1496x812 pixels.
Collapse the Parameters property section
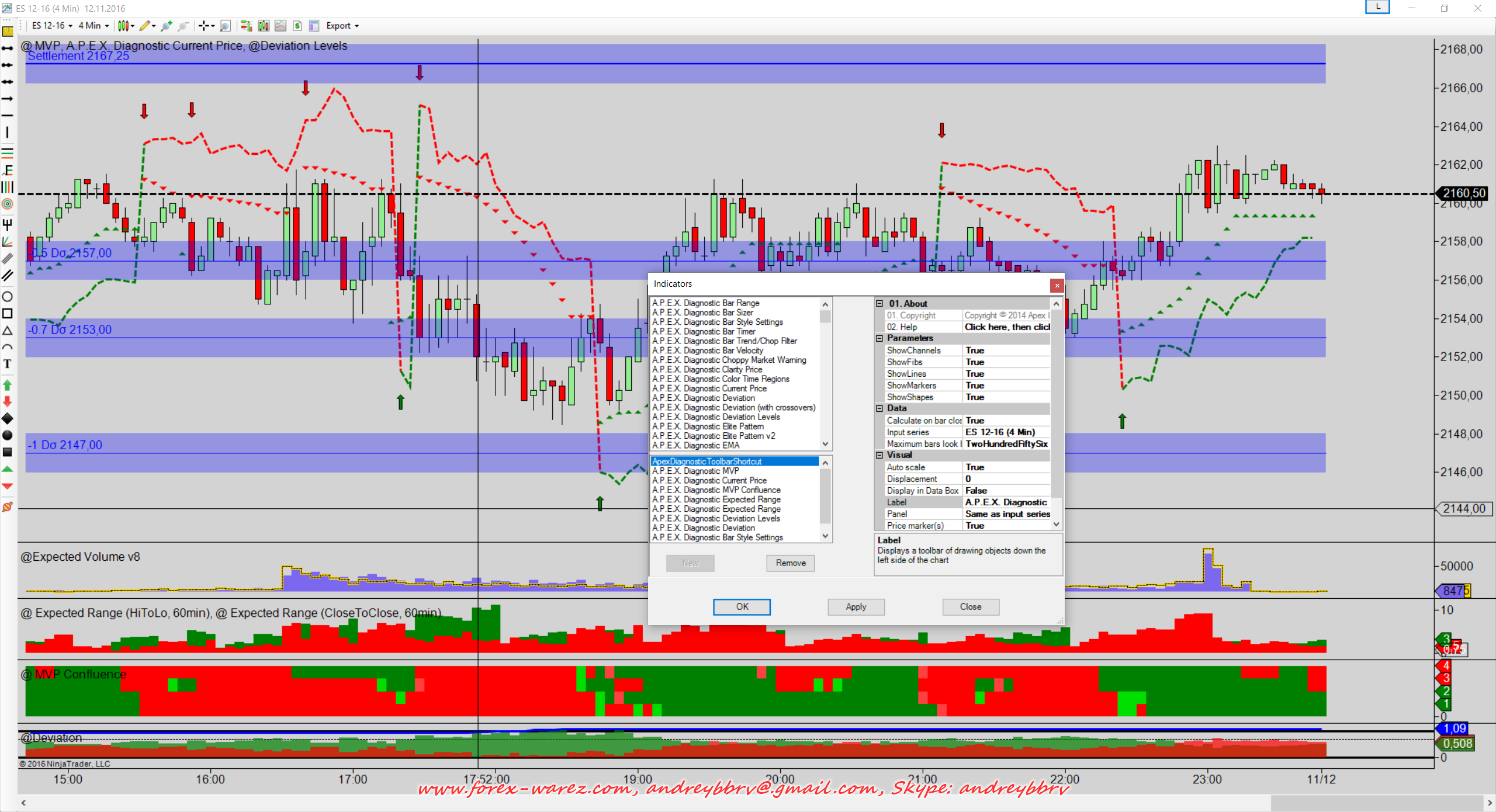click(x=879, y=338)
